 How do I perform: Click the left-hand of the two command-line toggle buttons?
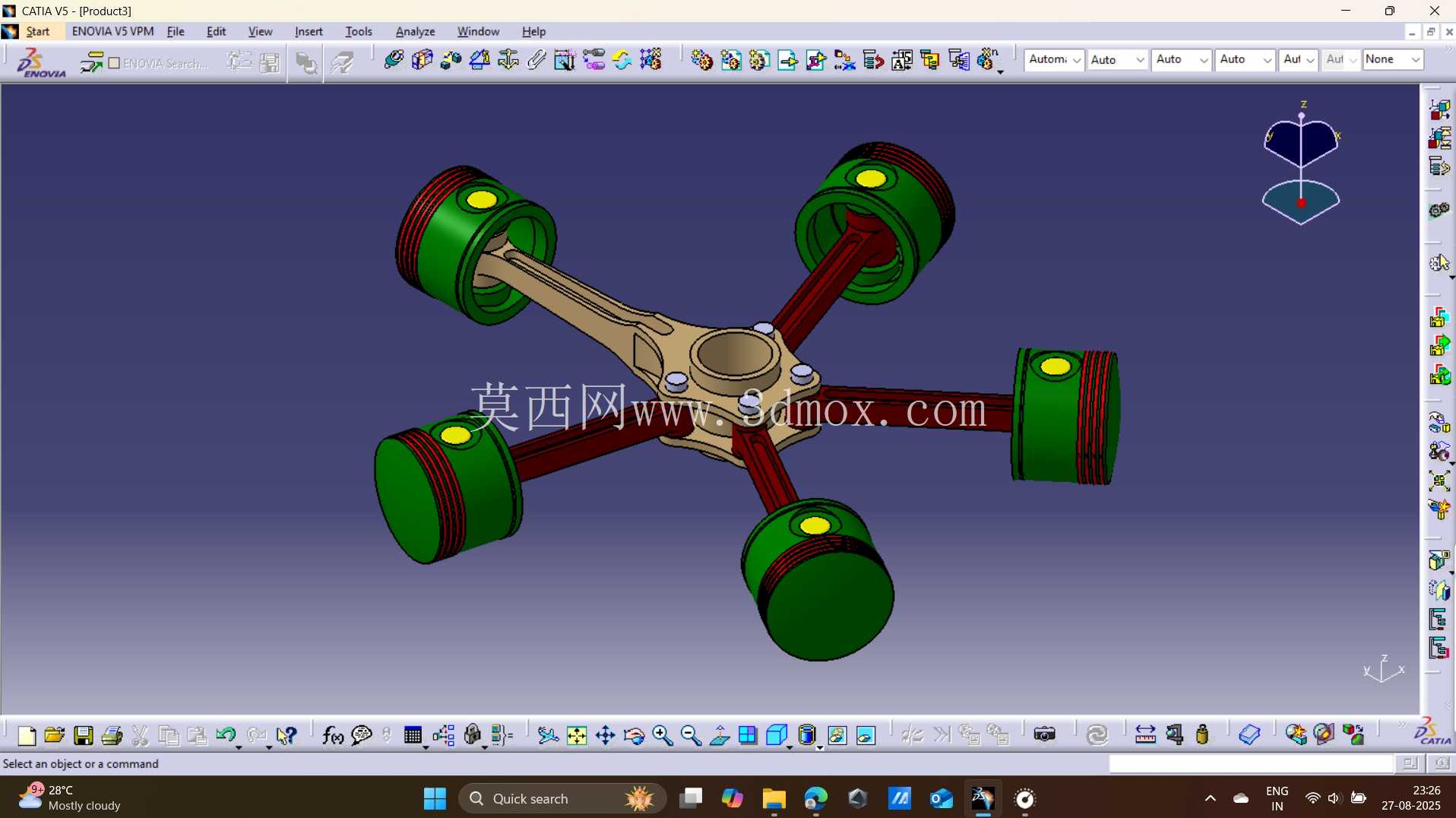click(1410, 763)
